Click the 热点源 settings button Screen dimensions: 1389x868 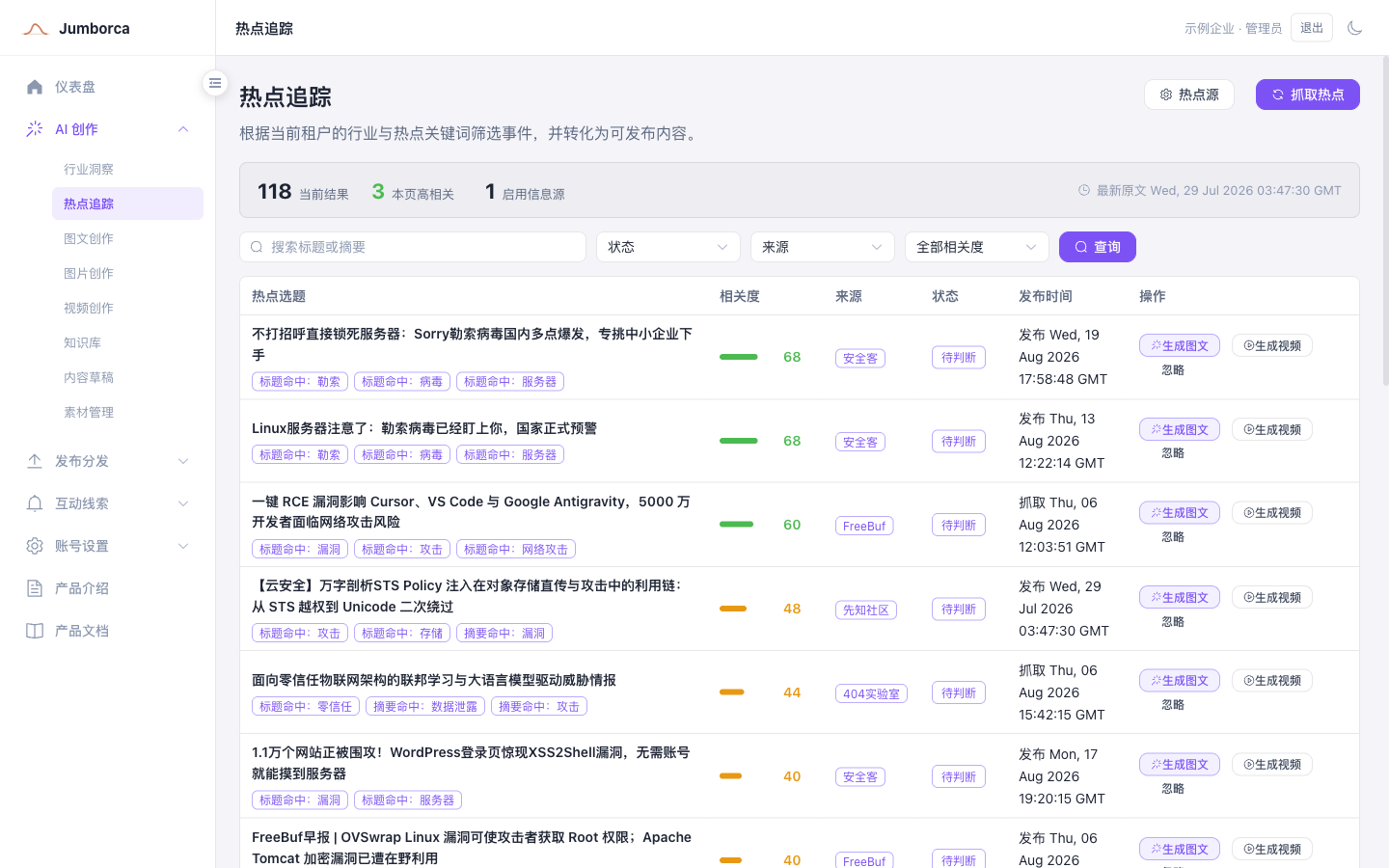point(1189,95)
